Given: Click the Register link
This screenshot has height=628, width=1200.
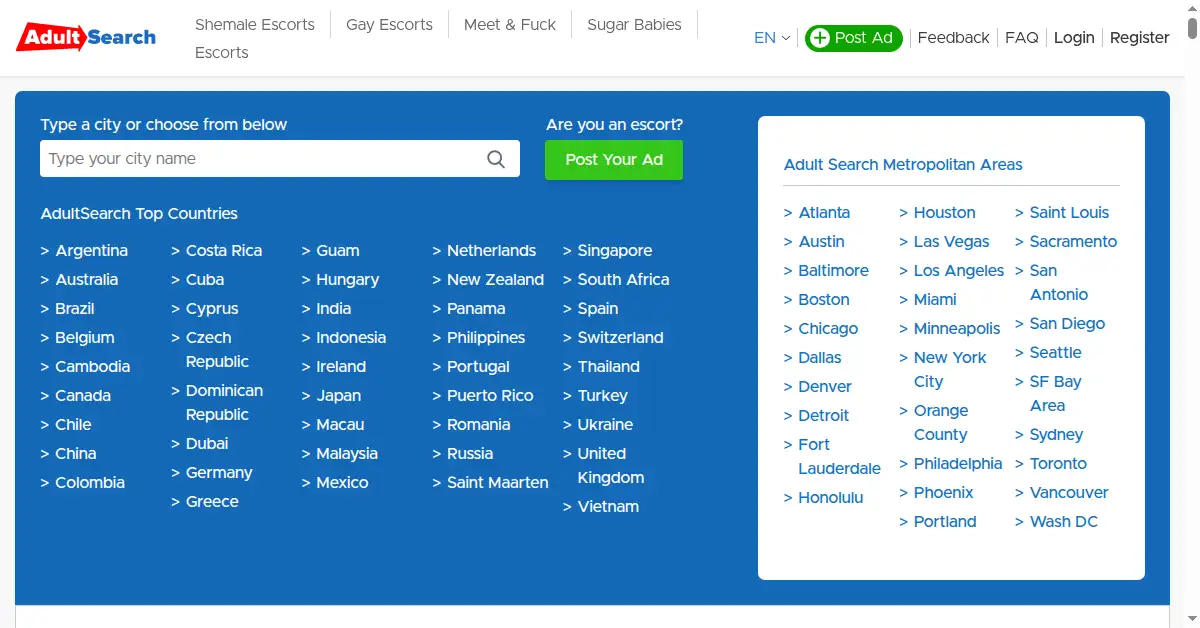Looking at the screenshot, I should pos(1139,38).
